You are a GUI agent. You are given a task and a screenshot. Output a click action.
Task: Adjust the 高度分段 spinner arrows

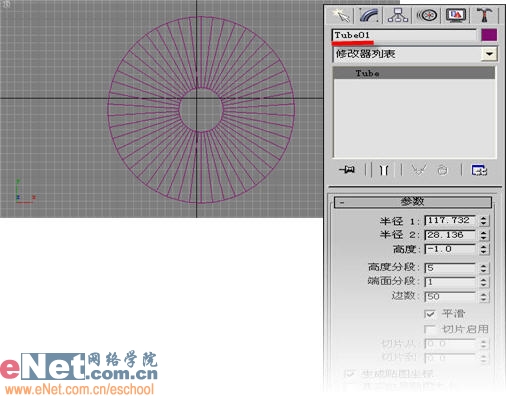(x=483, y=268)
